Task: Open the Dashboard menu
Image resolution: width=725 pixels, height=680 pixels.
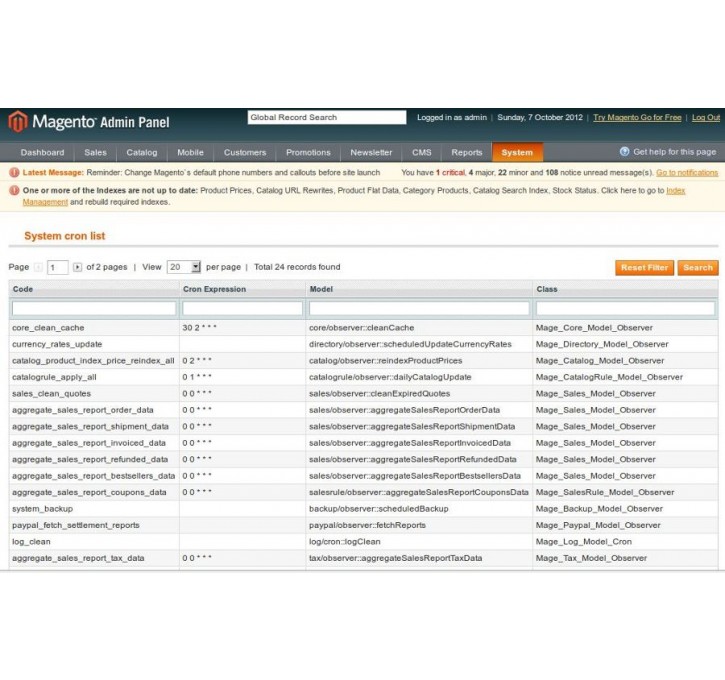Action: [x=42, y=153]
